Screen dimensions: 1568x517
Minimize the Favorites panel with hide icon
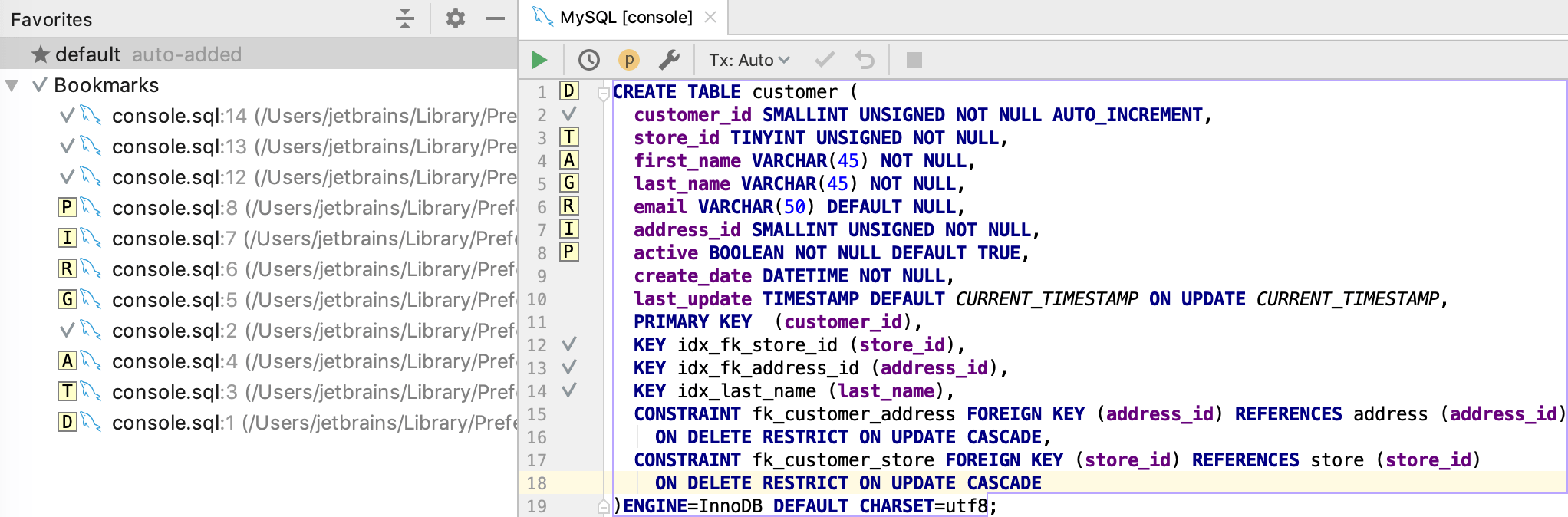496,18
